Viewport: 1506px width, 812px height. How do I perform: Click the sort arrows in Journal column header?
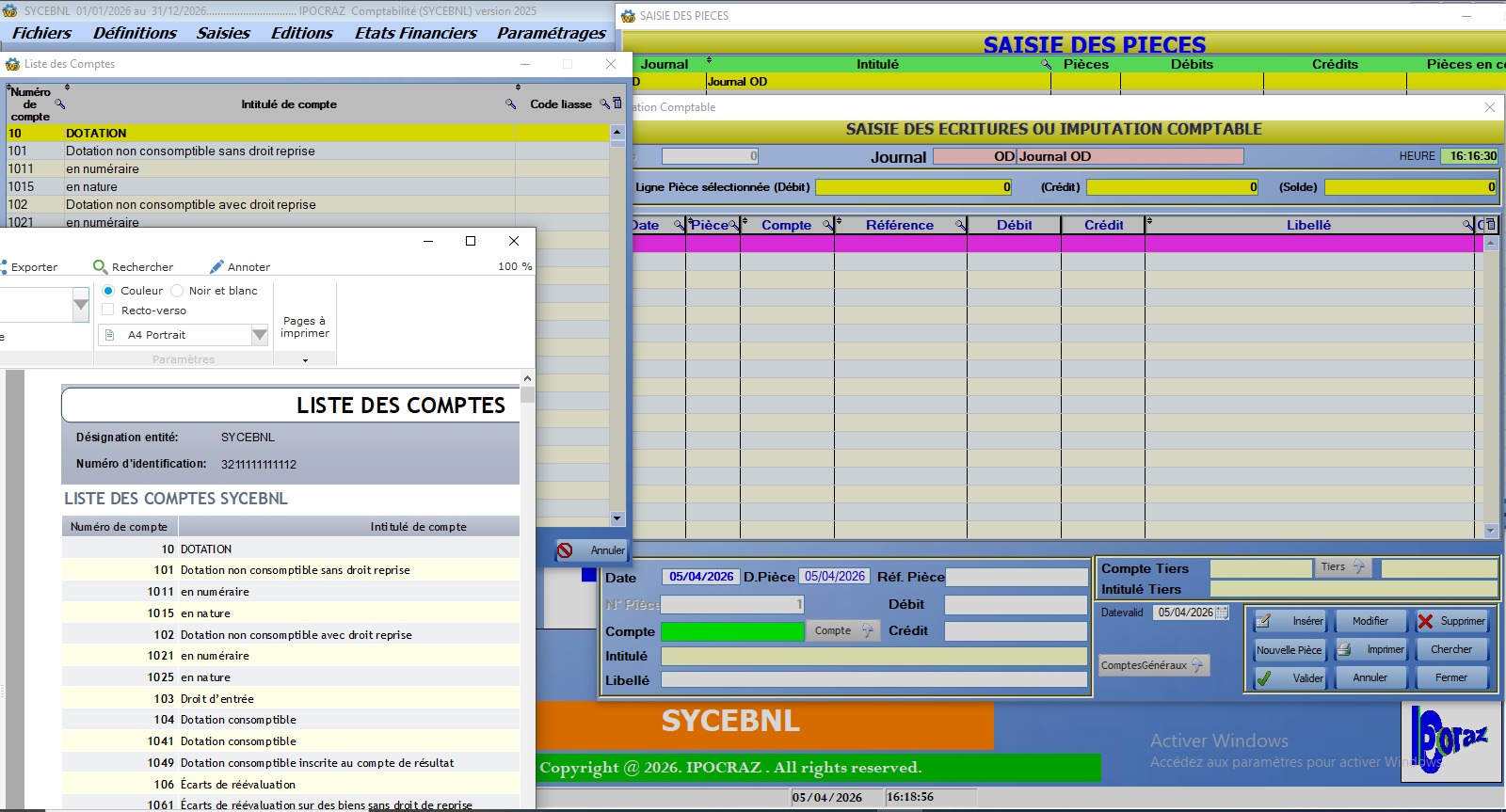[709, 59]
